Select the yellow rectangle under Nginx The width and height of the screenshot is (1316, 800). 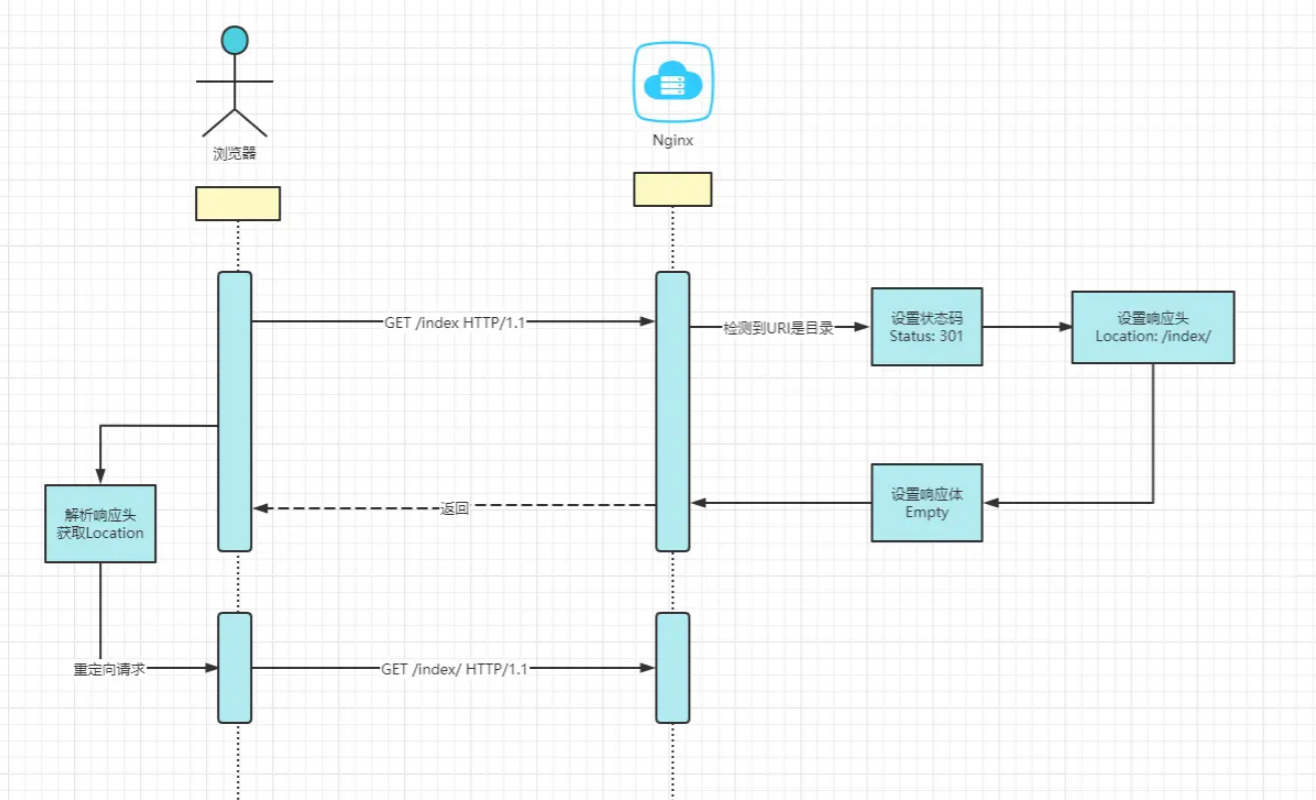point(672,189)
